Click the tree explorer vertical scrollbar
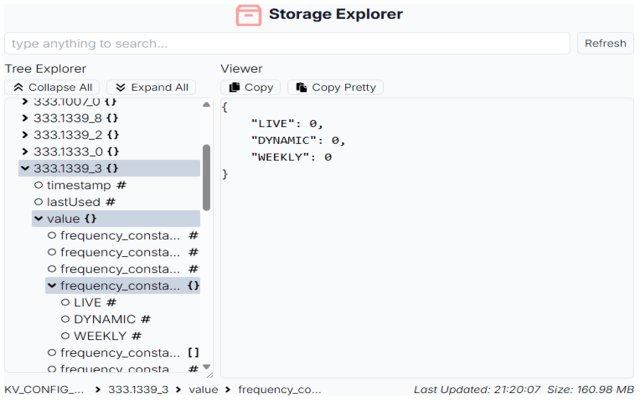 pos(207,180)
